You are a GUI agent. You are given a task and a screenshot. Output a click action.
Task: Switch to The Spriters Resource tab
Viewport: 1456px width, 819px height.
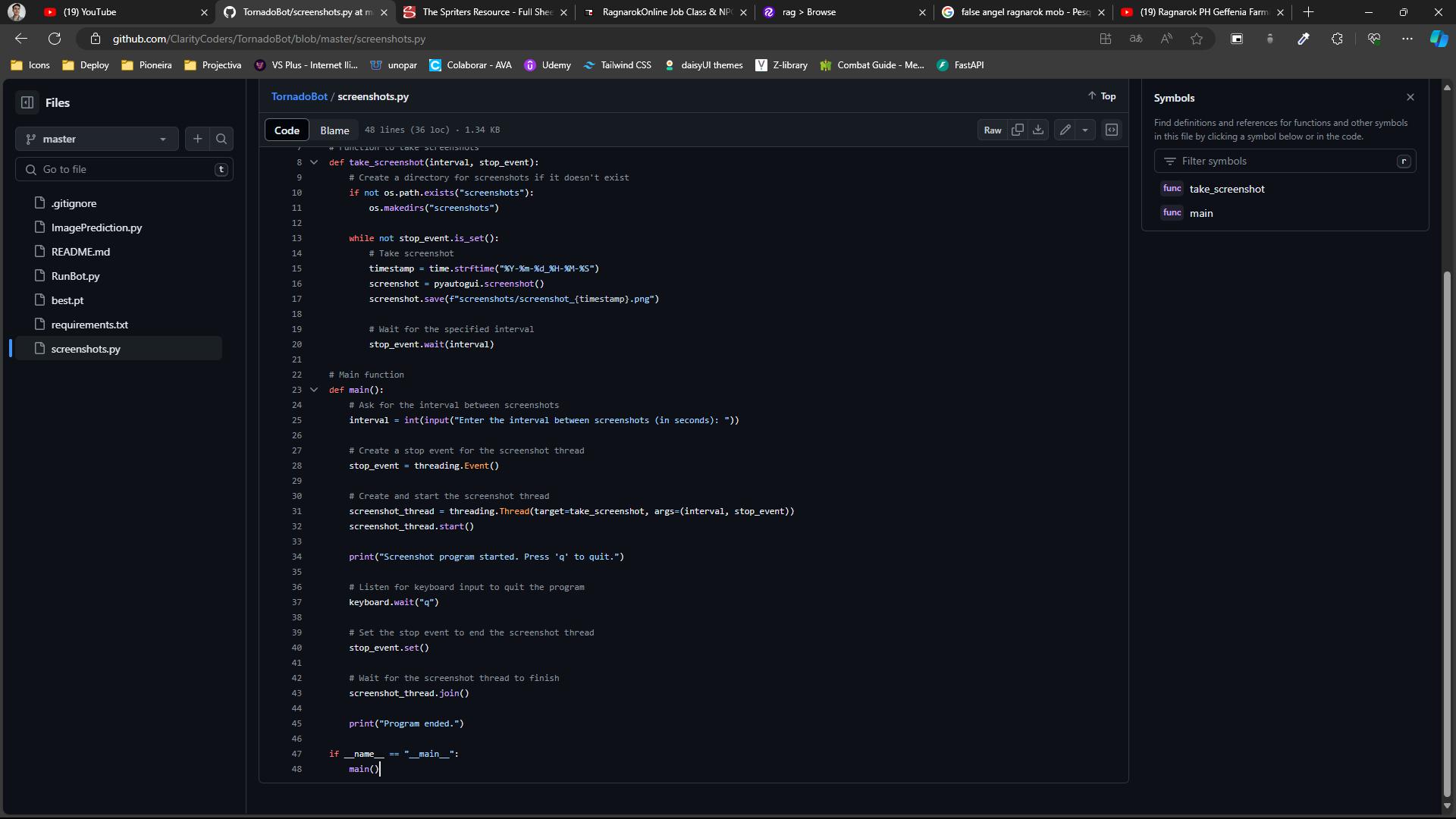(x=485, y=12)
